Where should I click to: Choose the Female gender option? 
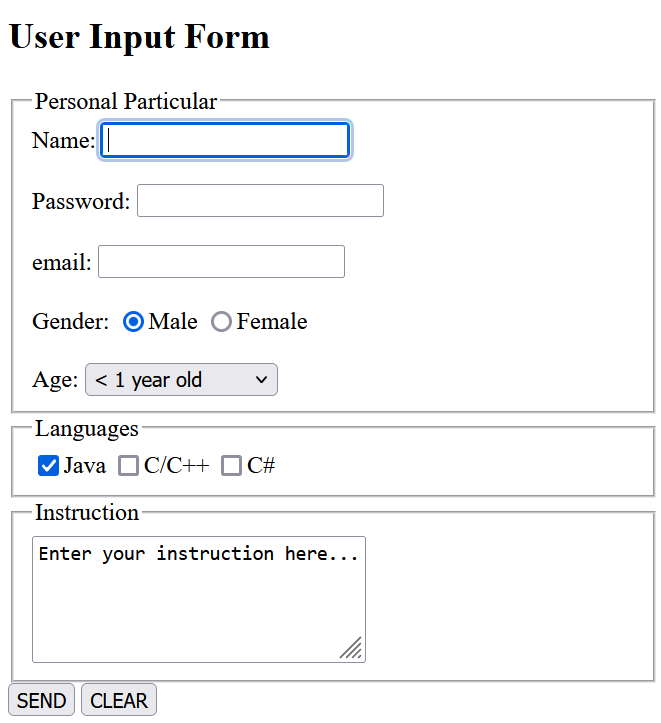pyautogui.click(x=222, y=322)
